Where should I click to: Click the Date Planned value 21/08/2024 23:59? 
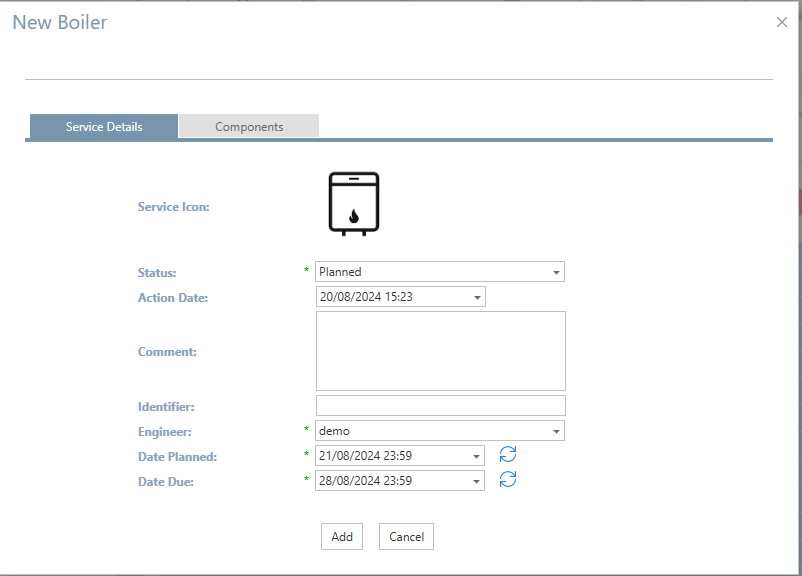[x=366, y=456]
